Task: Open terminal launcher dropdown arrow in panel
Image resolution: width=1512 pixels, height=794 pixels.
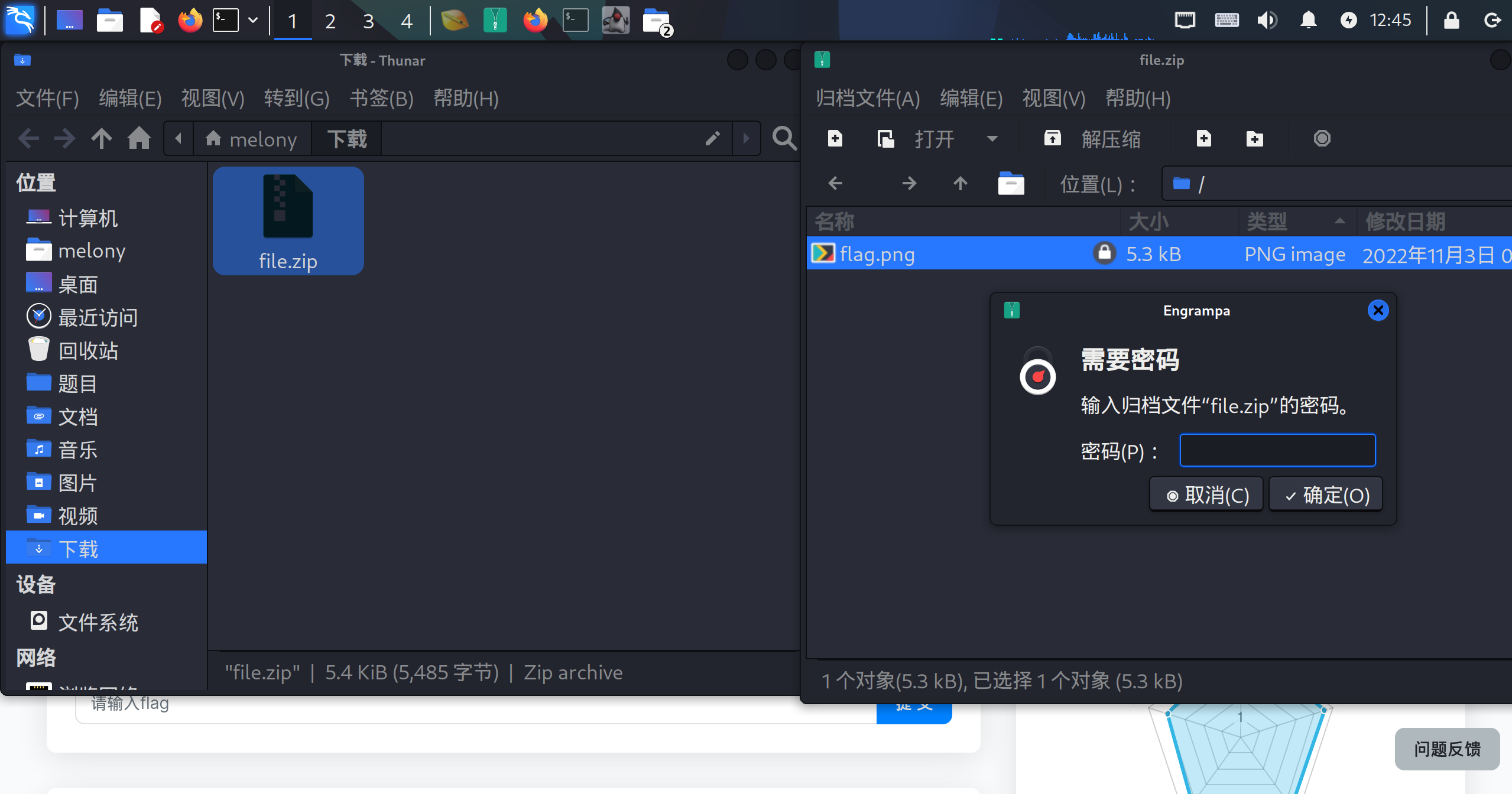Action: click(253, 21)
